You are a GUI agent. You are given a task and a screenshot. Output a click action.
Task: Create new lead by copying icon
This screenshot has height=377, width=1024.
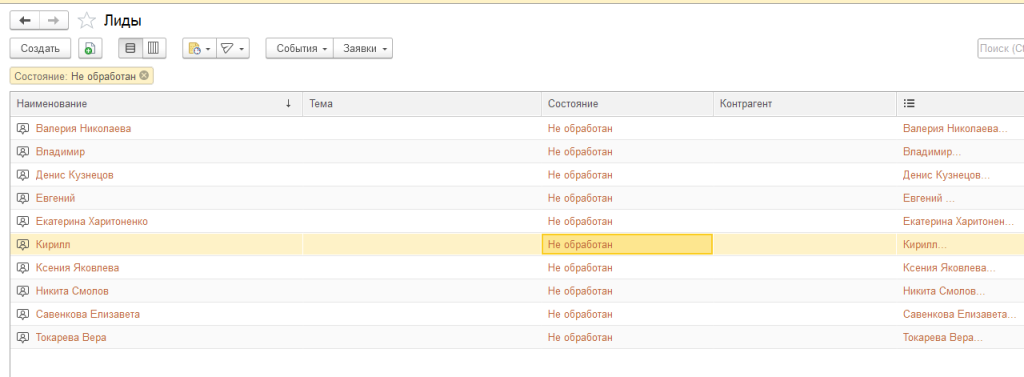(90, 48)
